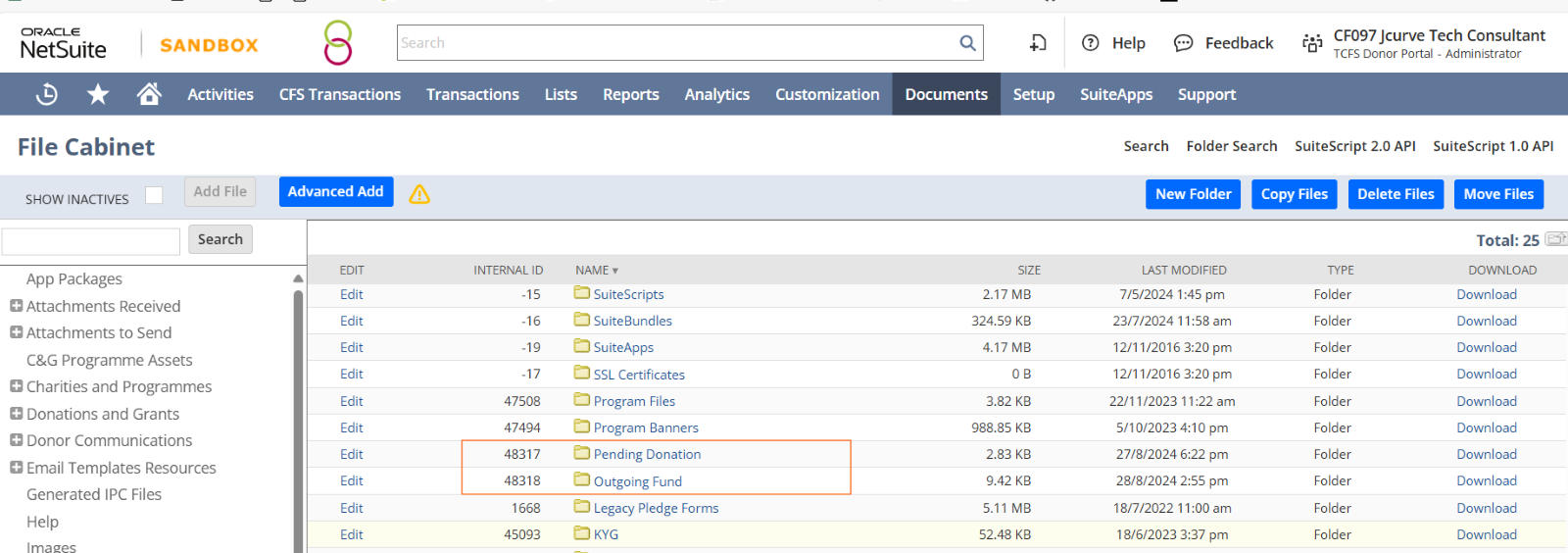
Task: Go to the Home icon
Action: tap(149, 94)
